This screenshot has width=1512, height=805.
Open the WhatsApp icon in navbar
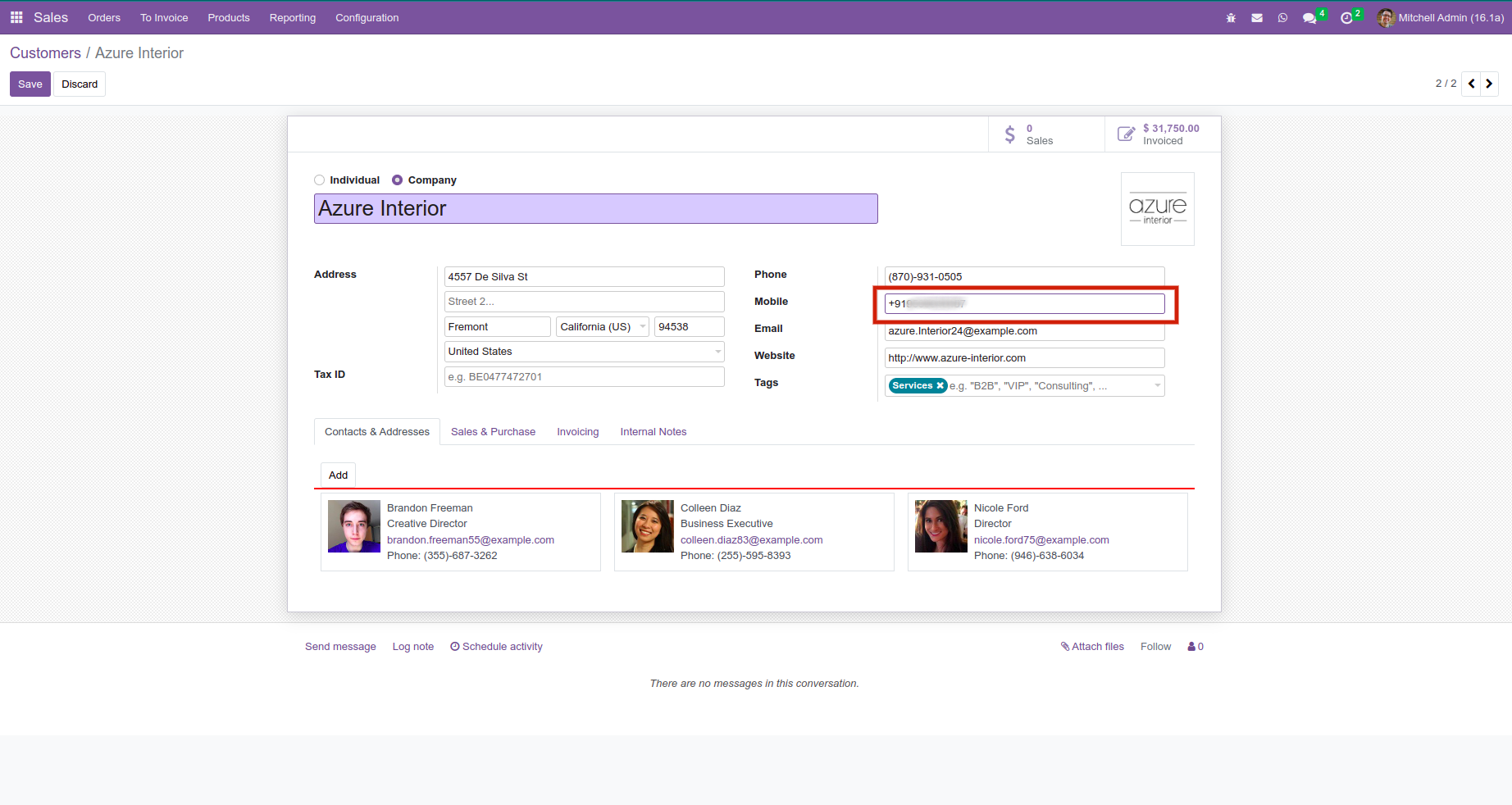click(1282, 18)
